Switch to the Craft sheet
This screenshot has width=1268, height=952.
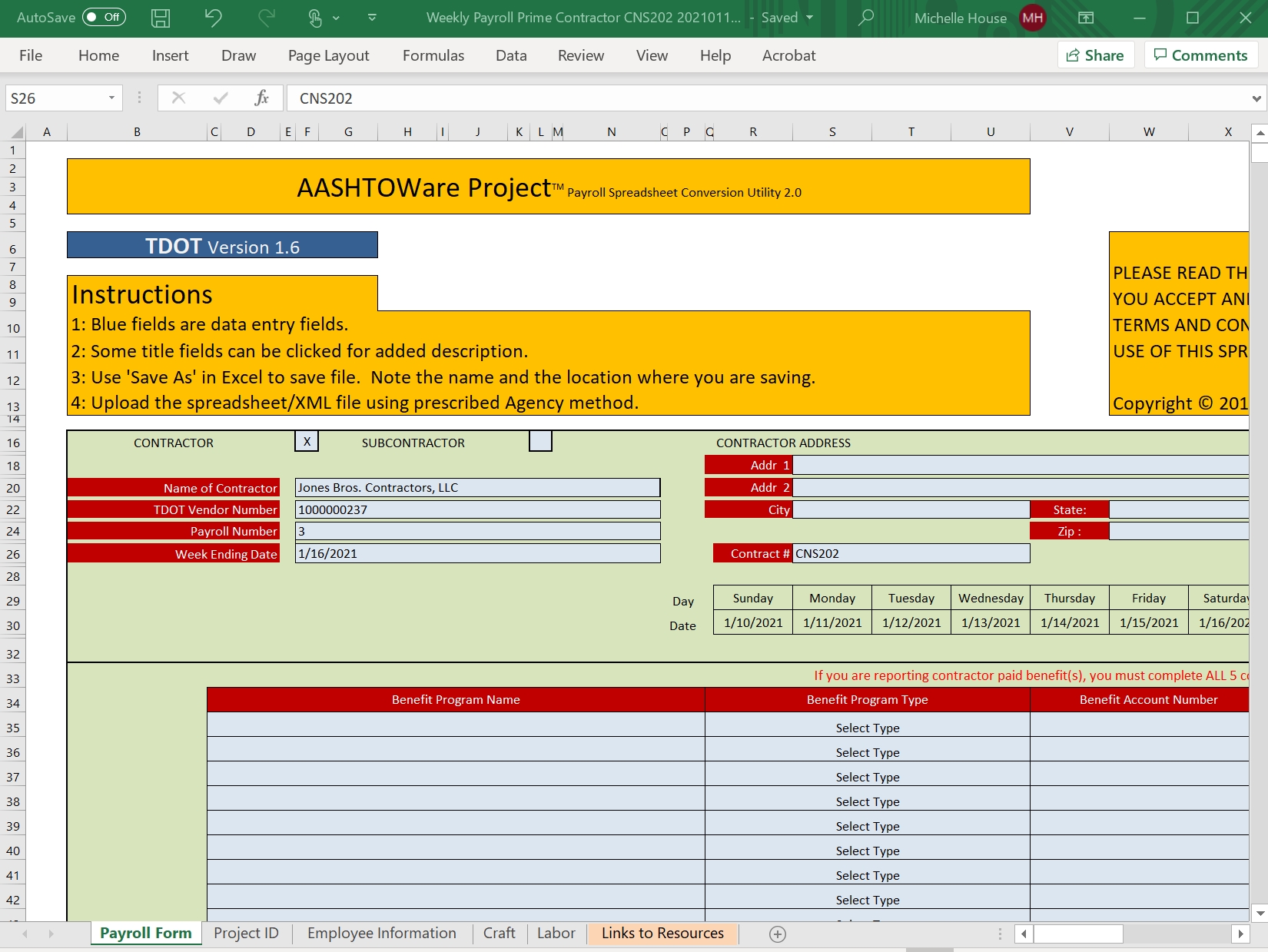[499, 933]
